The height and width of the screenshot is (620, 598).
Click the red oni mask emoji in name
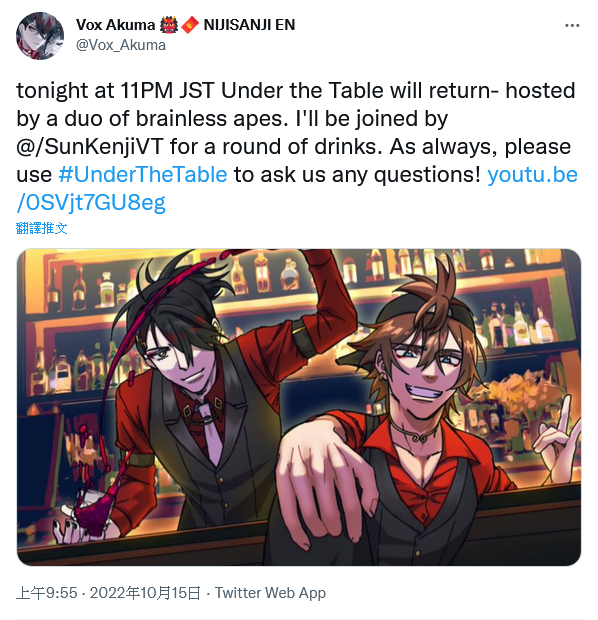pyautogui.click(x=169, y=25)
